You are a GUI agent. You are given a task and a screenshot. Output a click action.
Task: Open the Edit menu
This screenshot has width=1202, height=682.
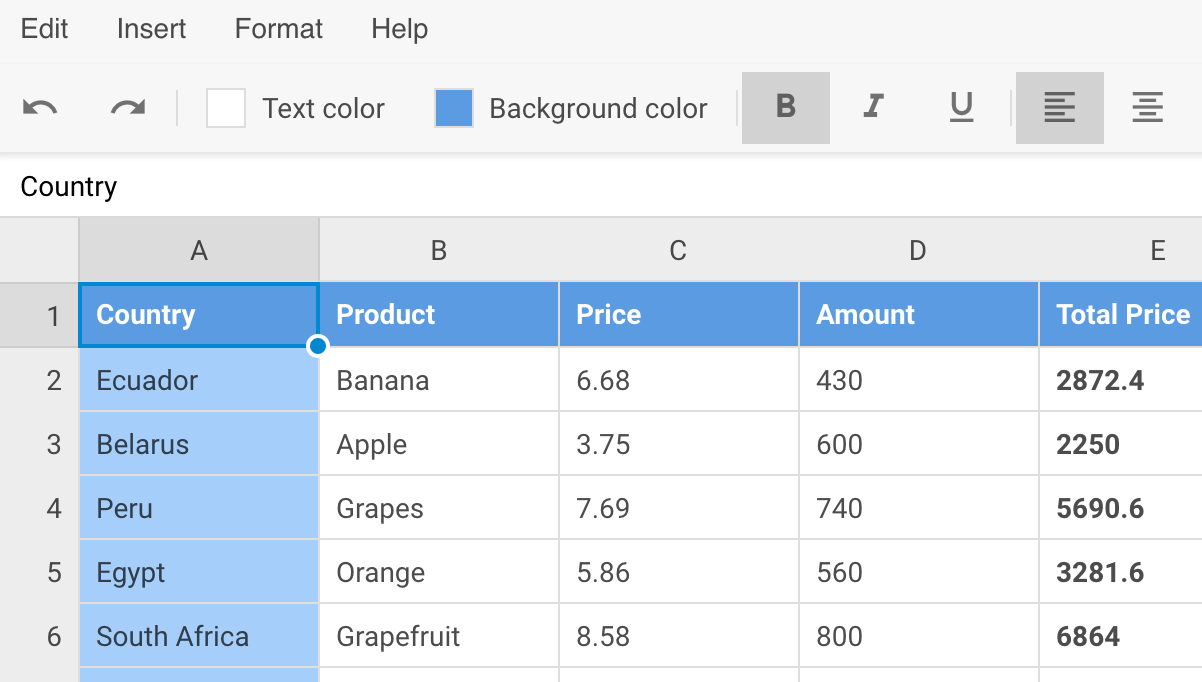(x=44, y=29)
